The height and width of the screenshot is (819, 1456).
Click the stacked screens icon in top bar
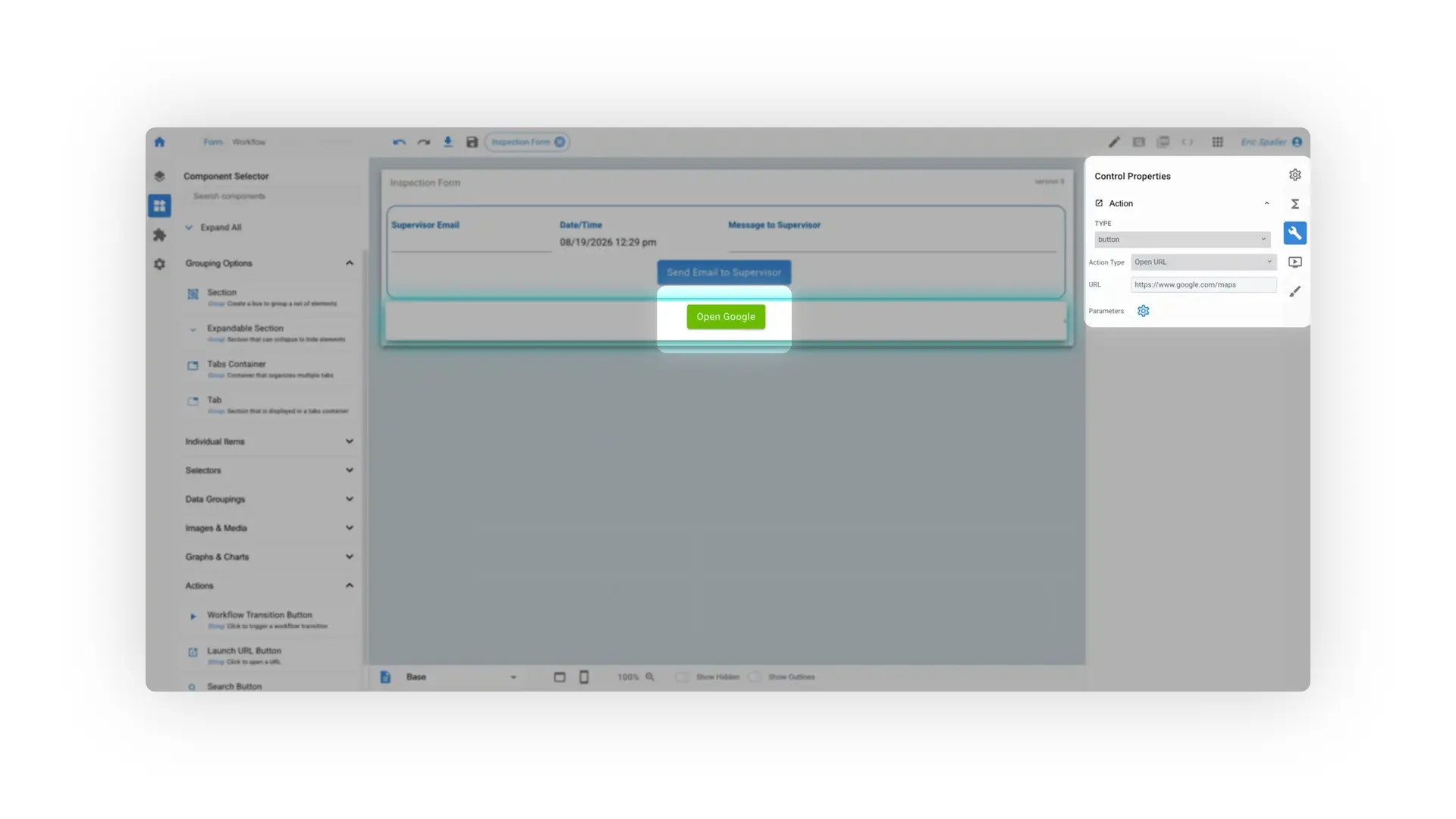tap(1163, 142)
